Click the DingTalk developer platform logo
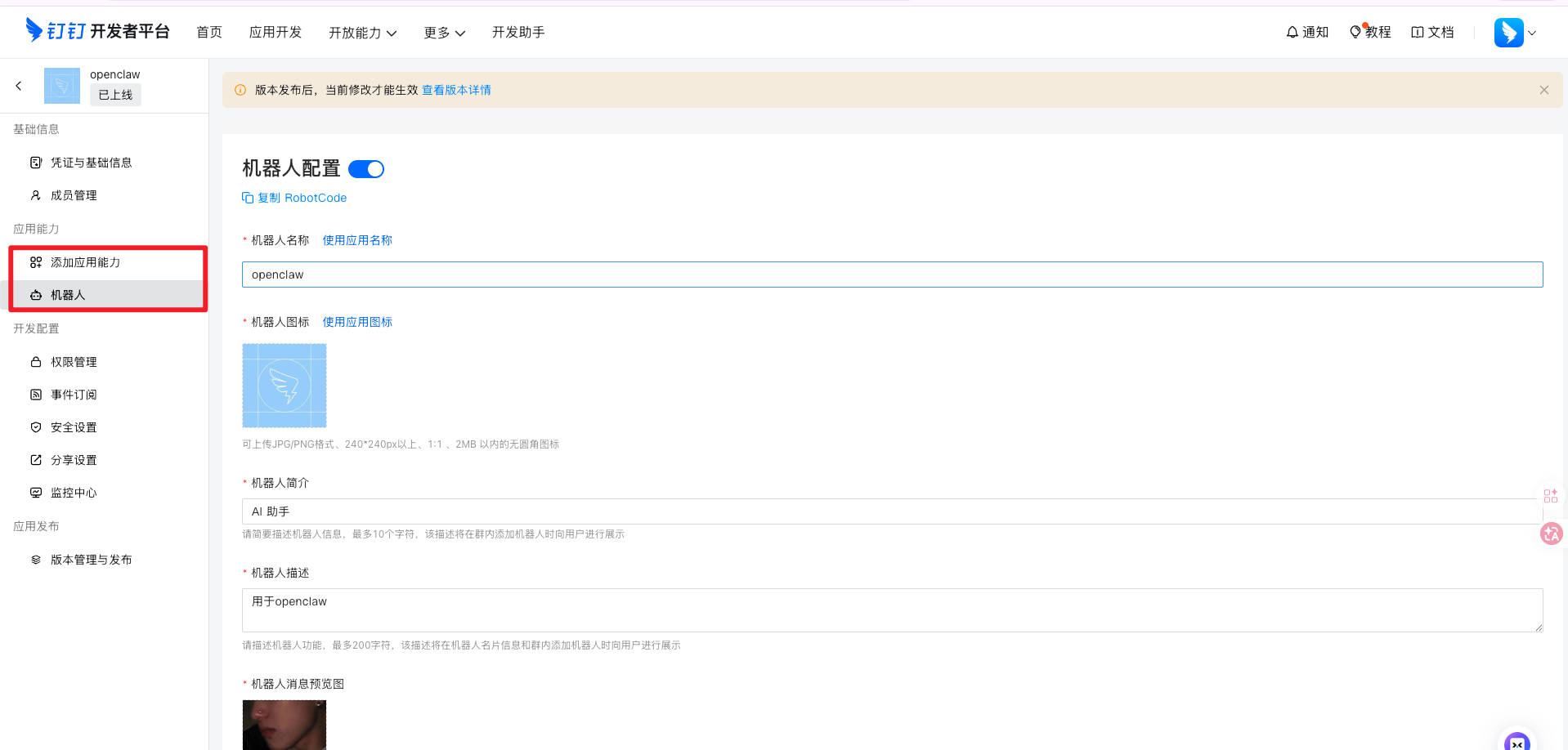Screen dimensions: 1568x750 coord(98,31)
